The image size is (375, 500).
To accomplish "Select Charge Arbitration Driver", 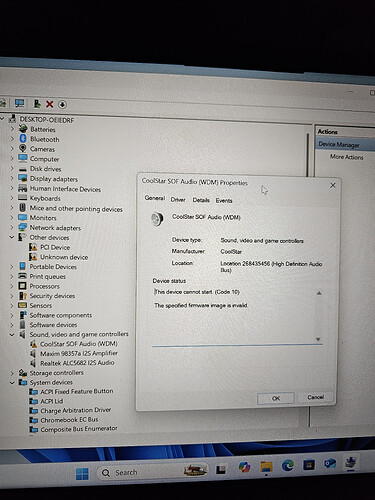I will (x=76, y=410).
